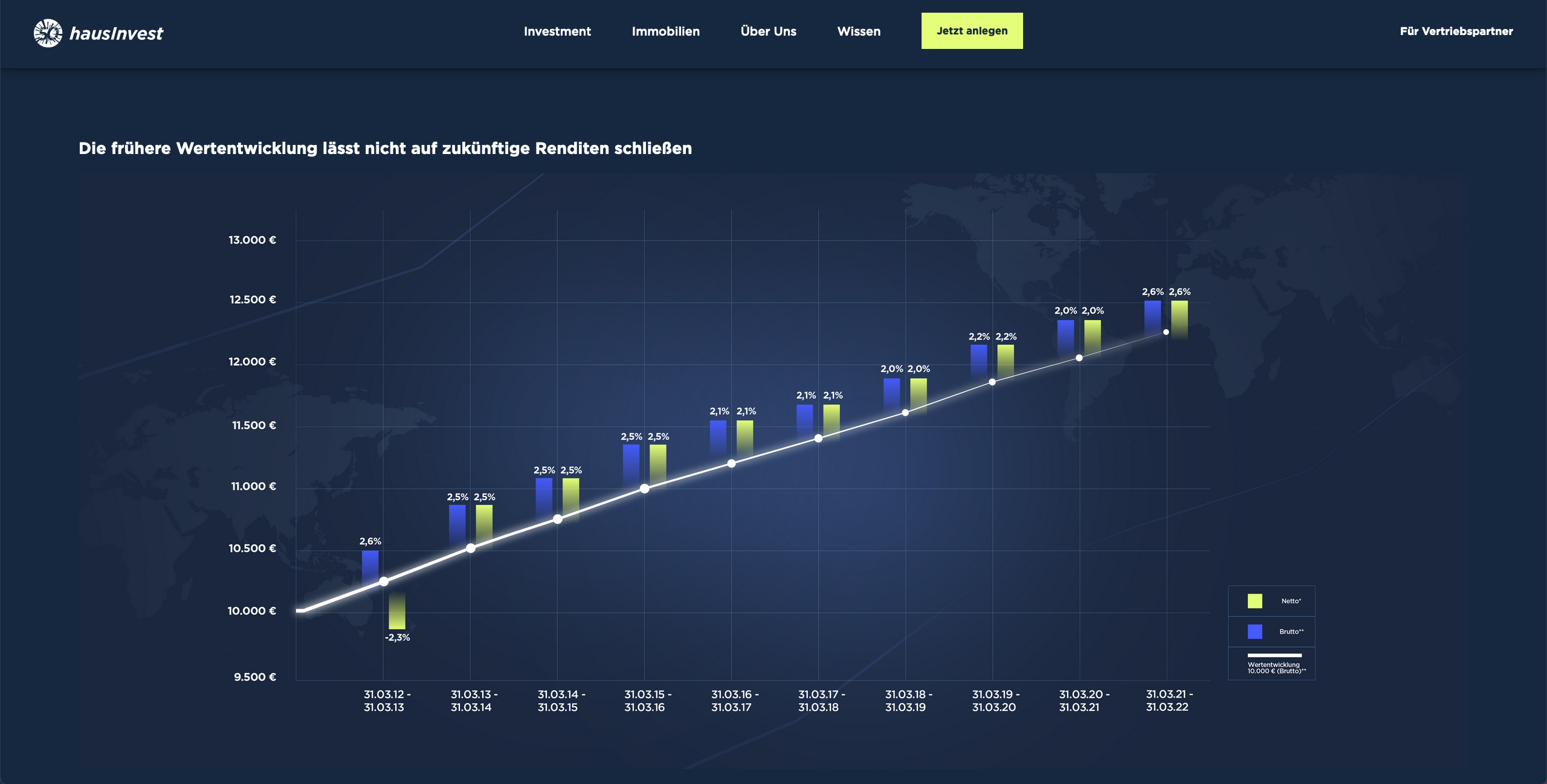Click the hausInvest logo icon
Viewport: 1547px width, 784px height.
[48, 33]
